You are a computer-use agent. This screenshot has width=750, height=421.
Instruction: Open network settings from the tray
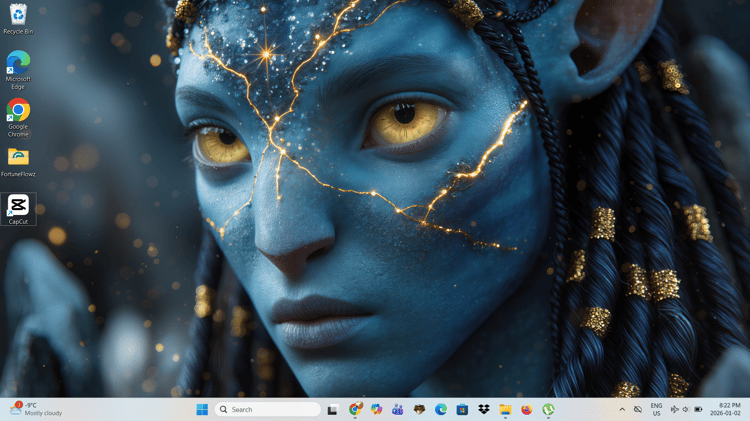pos(674,410)
